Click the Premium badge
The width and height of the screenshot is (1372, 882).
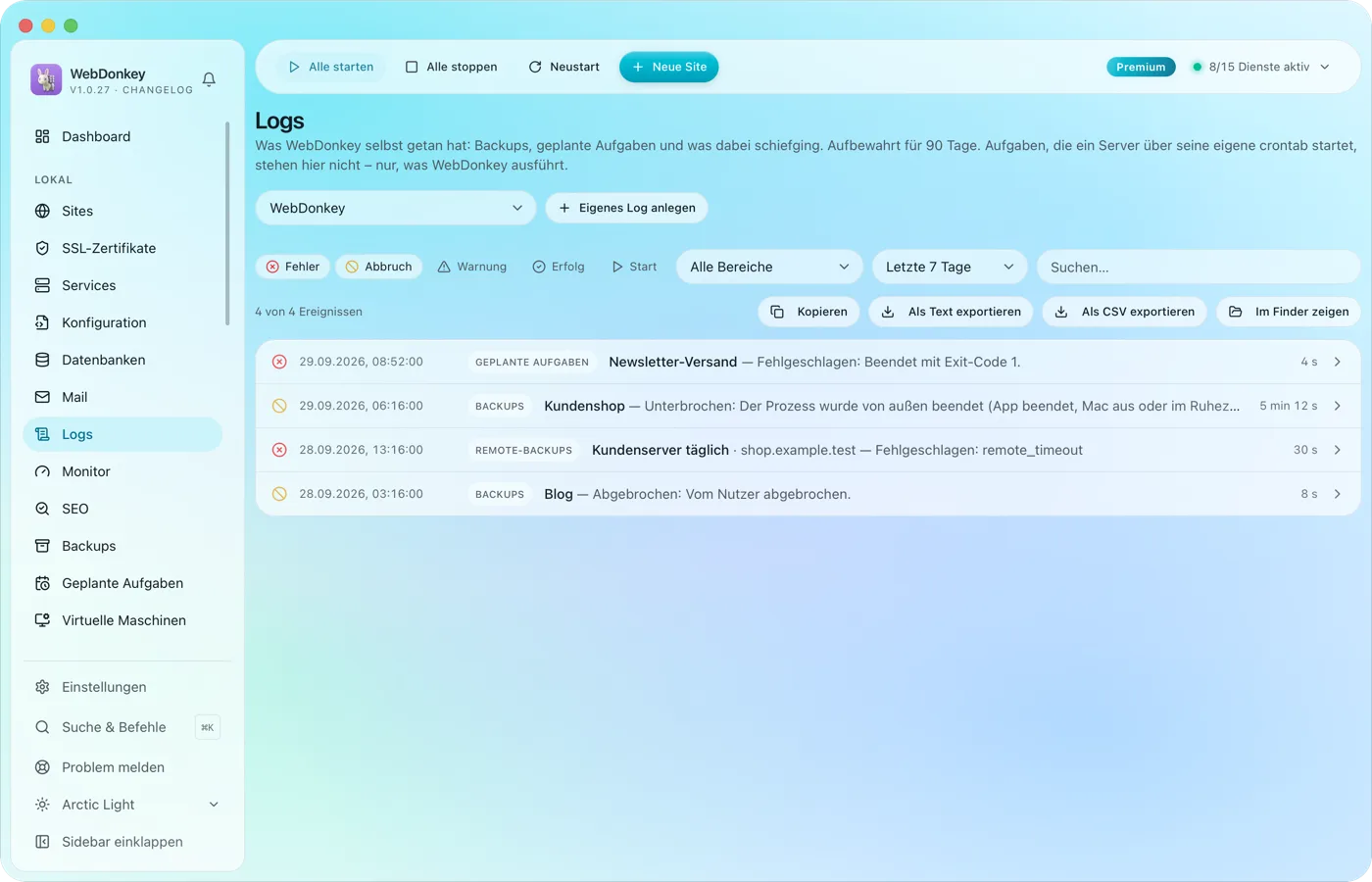1141,67
